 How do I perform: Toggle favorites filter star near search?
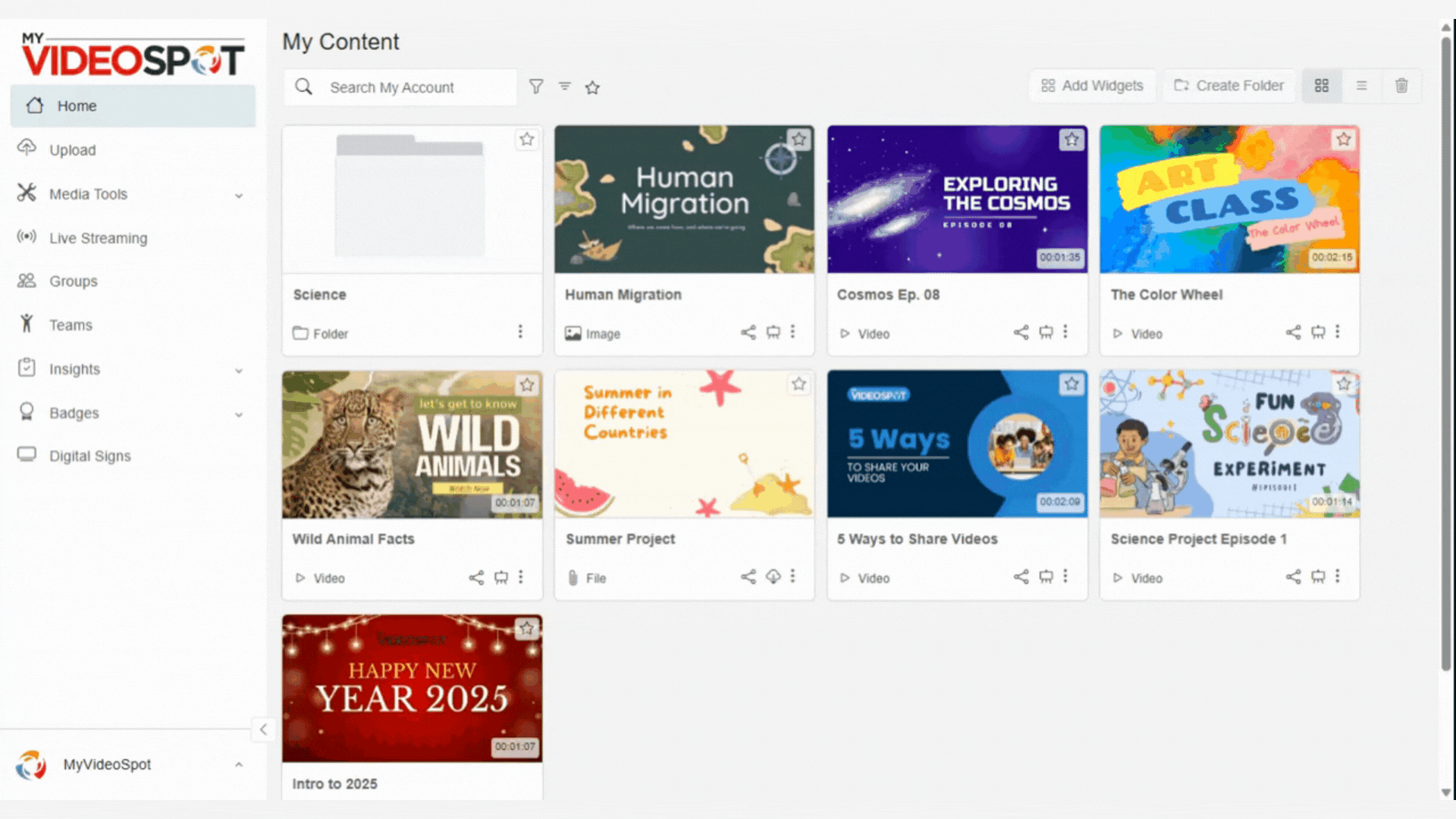point(592,88)
